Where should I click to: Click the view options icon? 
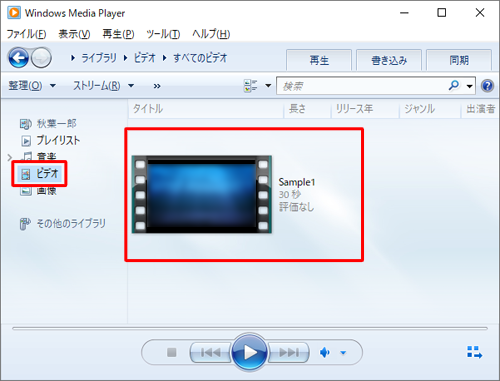(x=251, y=86)
